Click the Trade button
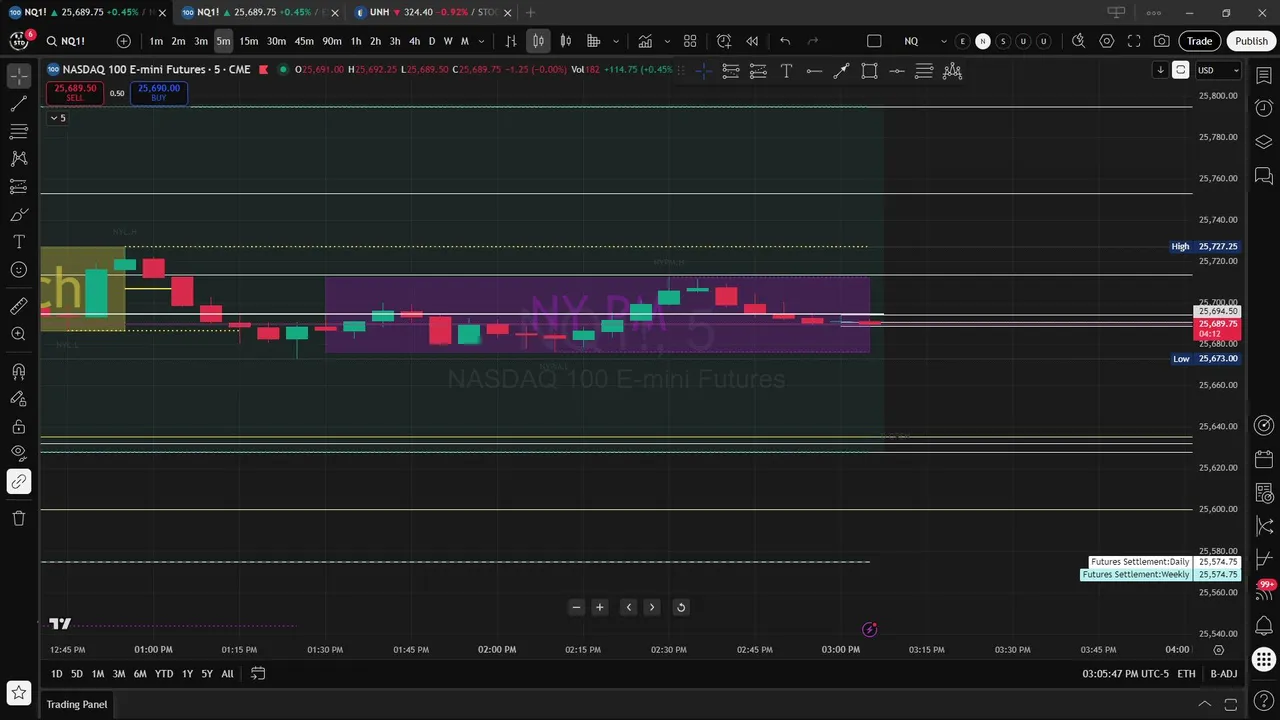The height and width of the screenshot is (720, 1280). click(1200, 41)
